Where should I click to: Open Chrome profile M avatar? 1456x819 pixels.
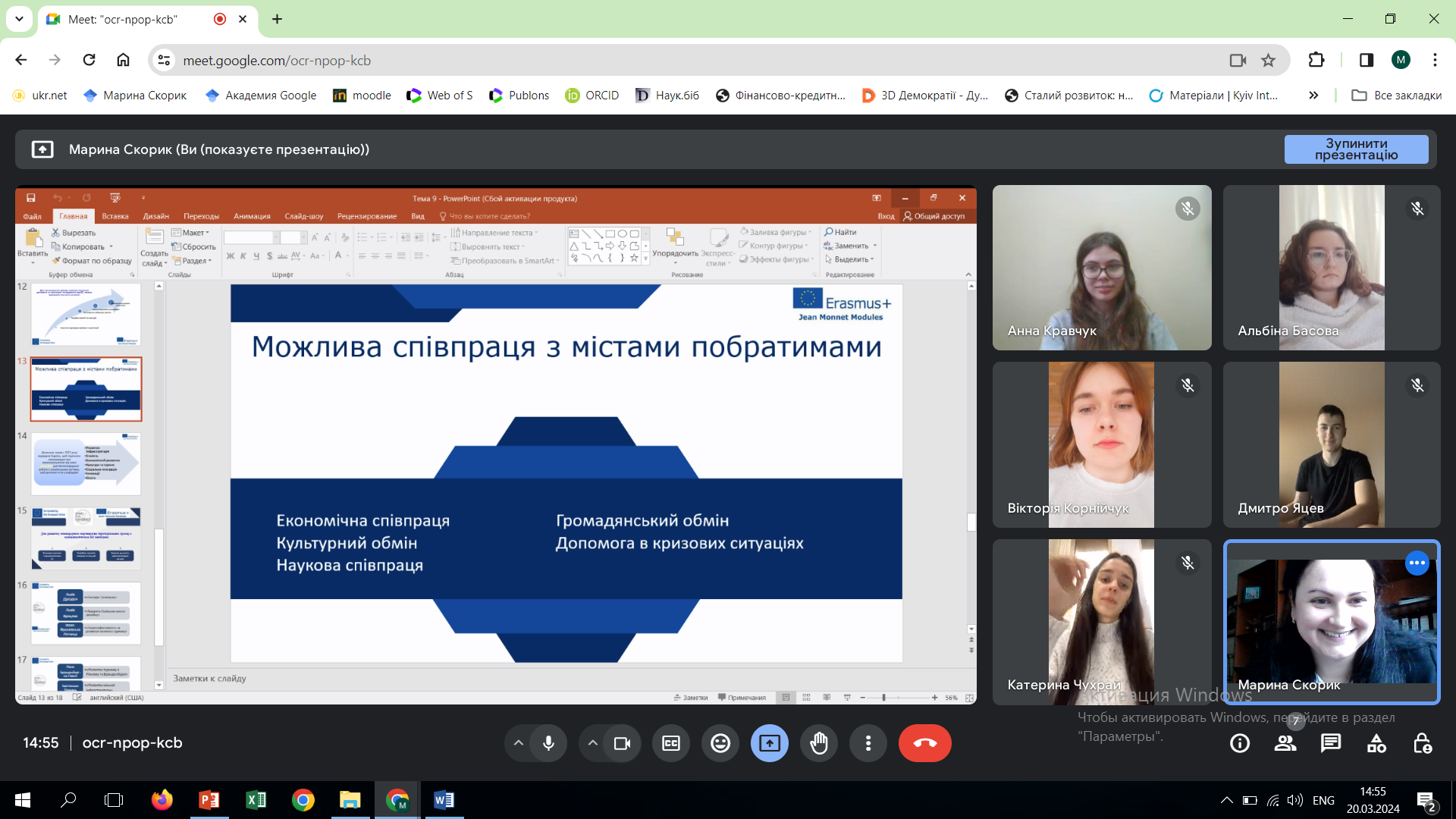pos(1401,60)
